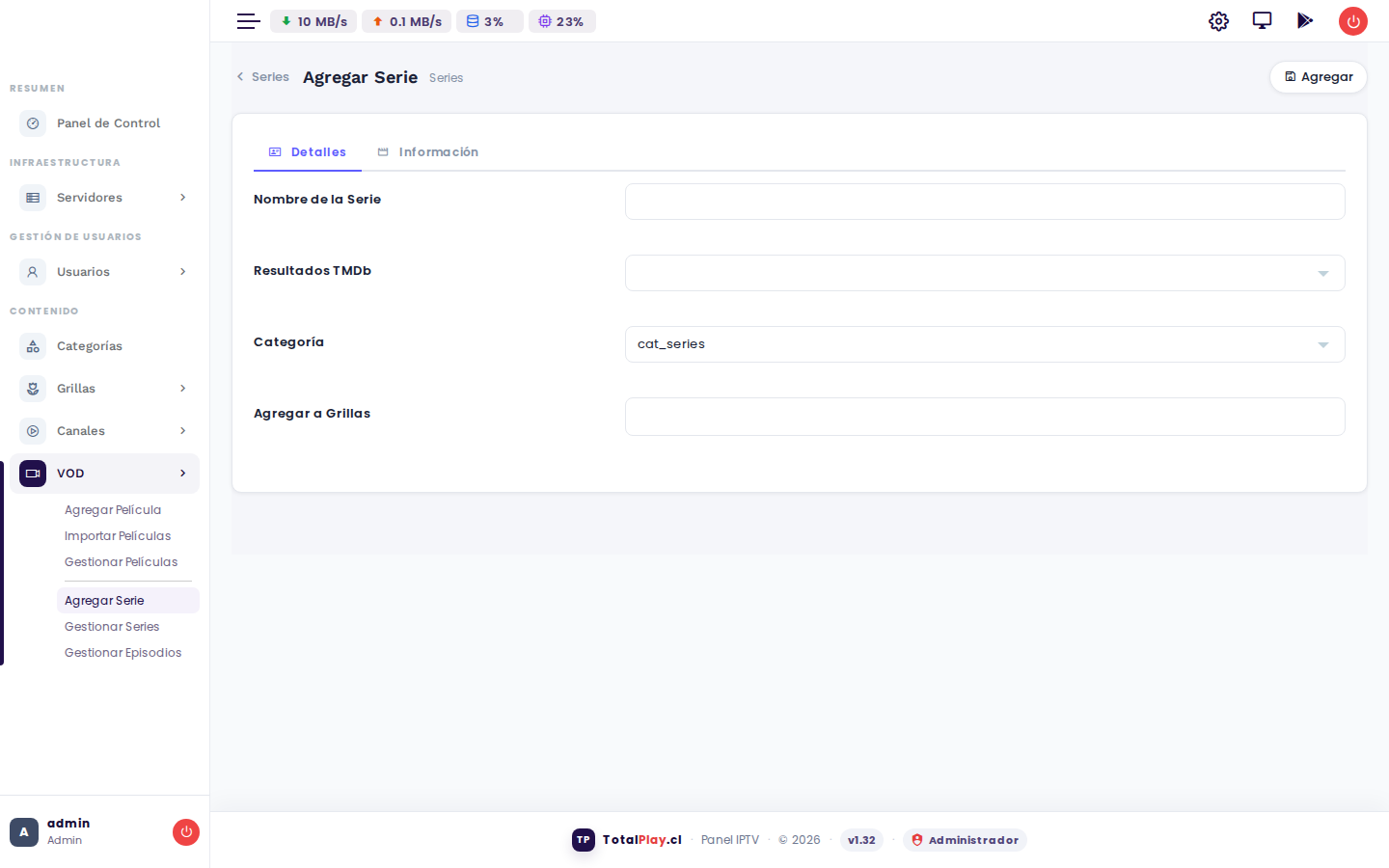Click the CPU usage 23% indicator
This screenshot has width=1389, height=868.
[562, 21]
